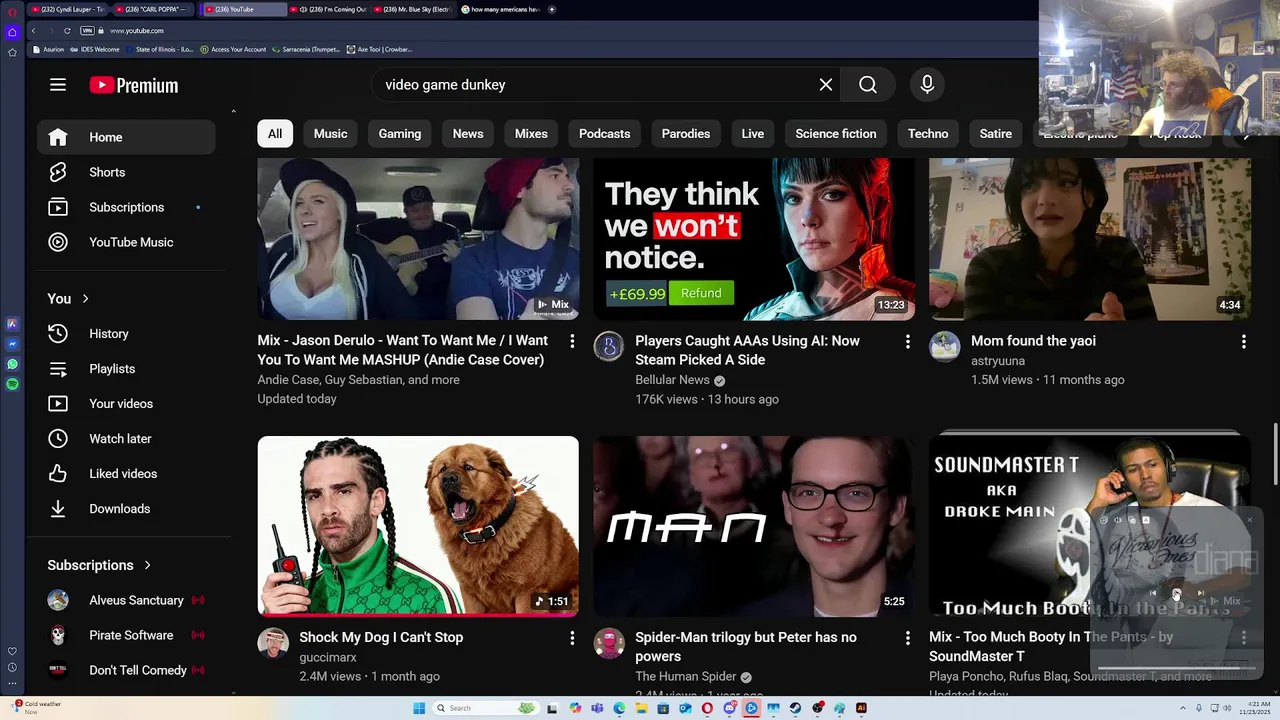This screenshot has height=720, width=1280.
Task: Open Subscriptions in sidebar
Action: [x=126, y=207]
